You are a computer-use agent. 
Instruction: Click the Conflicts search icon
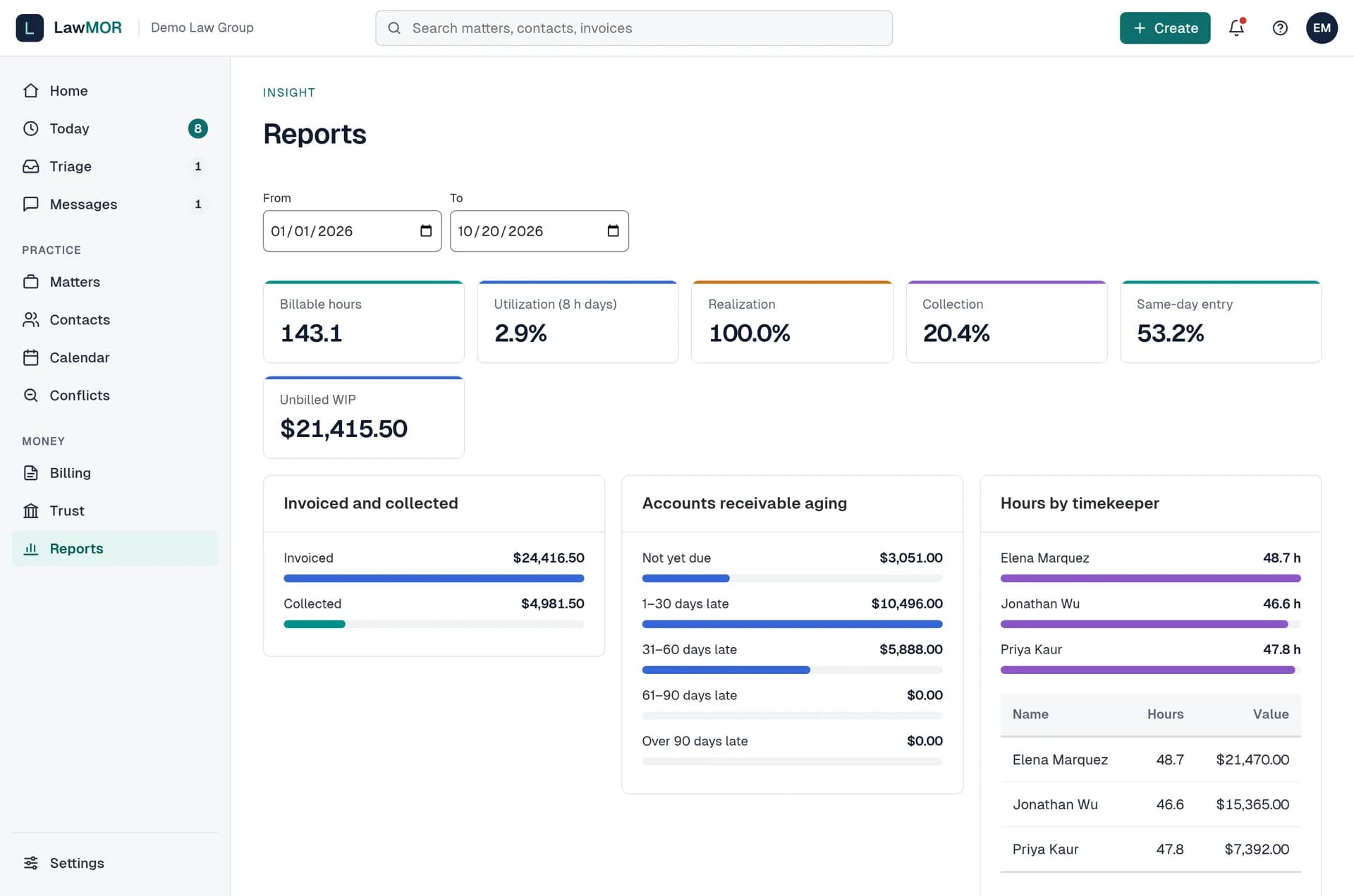tap(30, 395)
